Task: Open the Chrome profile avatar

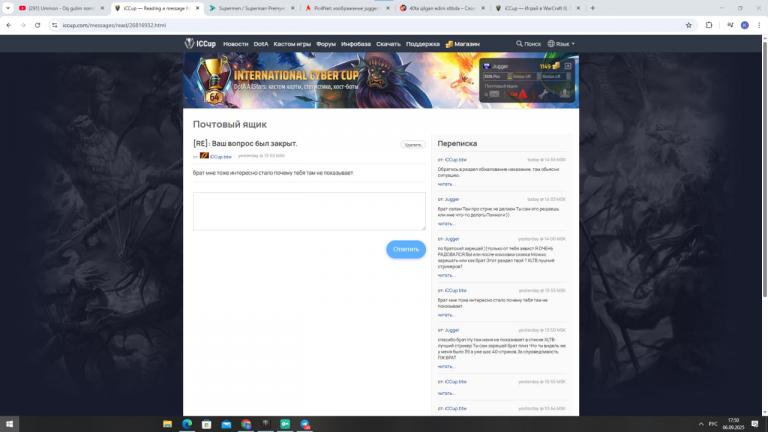Action: pyautogui.click(x=744, y=25)
